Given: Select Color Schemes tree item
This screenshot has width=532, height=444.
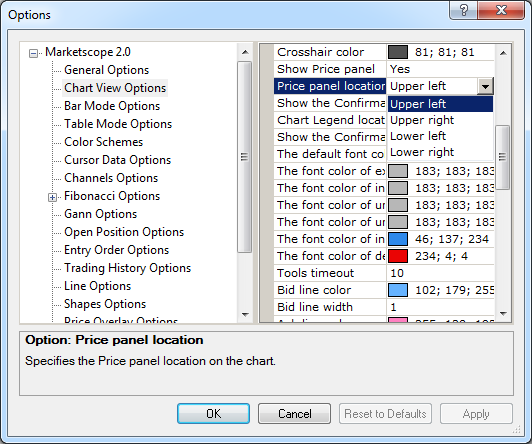Looking at the screenshot, I should pyautogui.click(x=103, y=142).
